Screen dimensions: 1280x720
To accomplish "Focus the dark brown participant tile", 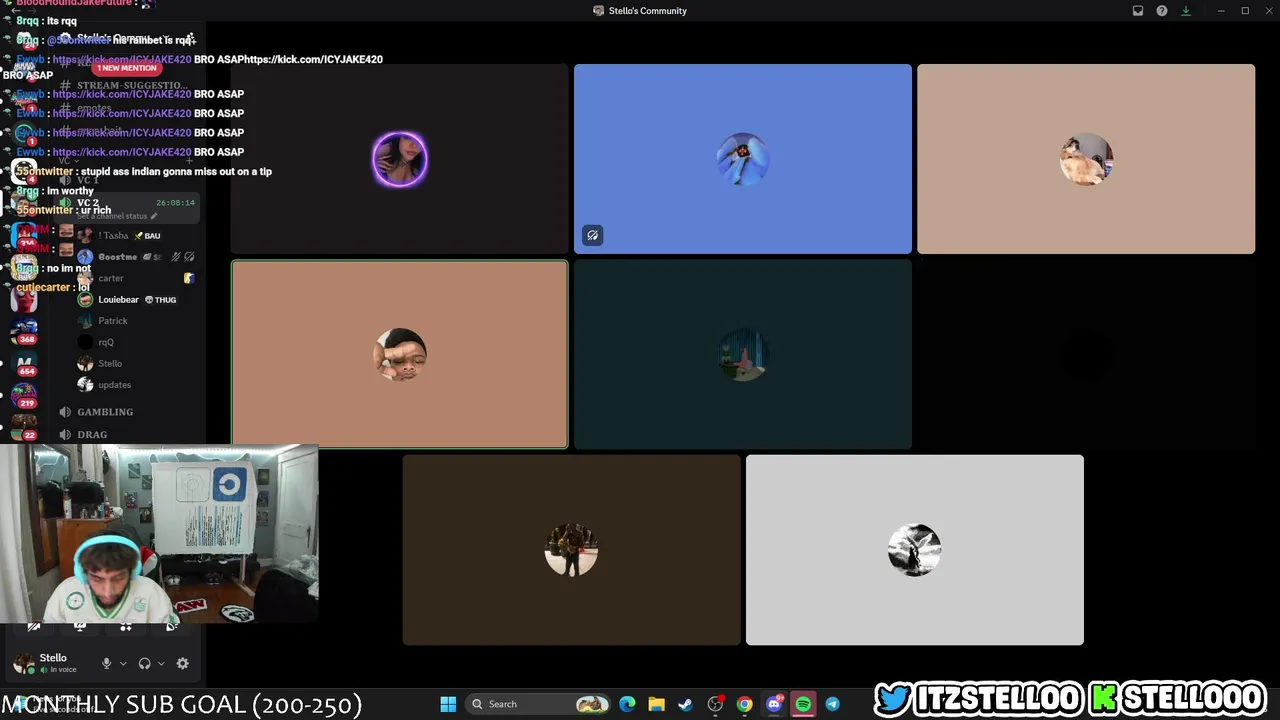I will tap(571, 550).
